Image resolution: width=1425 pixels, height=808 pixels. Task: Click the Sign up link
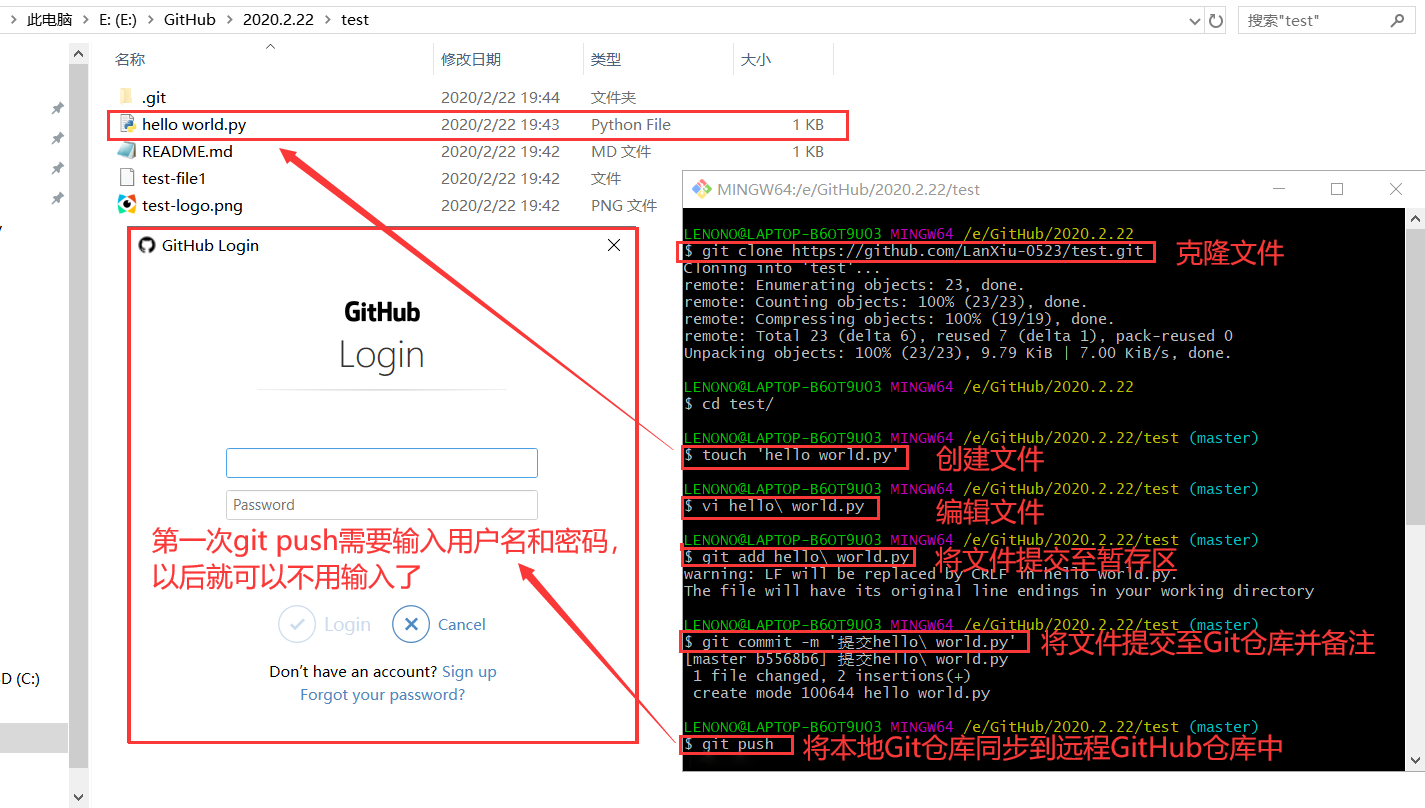(469, 671)
